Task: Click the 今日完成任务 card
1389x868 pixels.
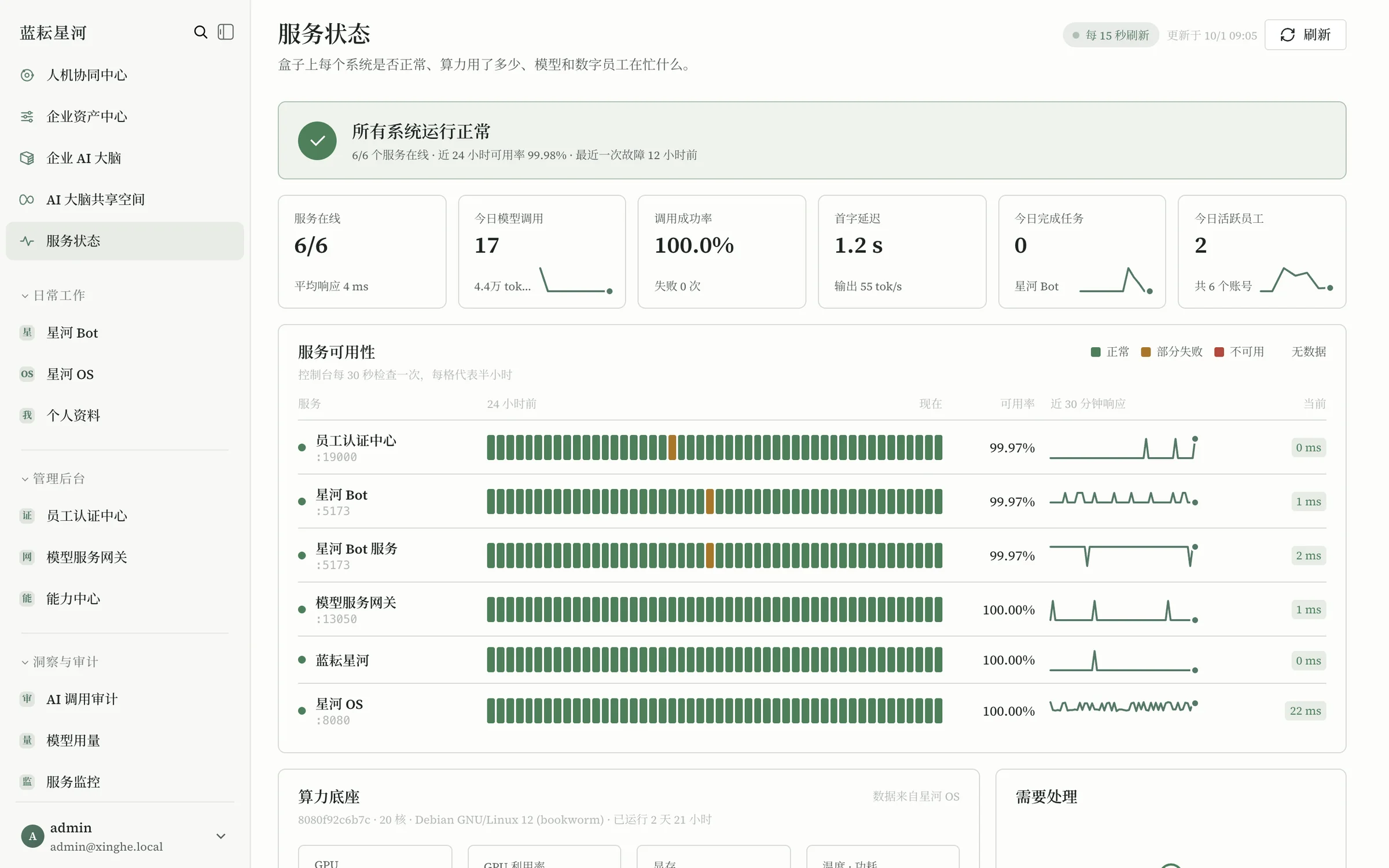Action: coord(1082,252)
